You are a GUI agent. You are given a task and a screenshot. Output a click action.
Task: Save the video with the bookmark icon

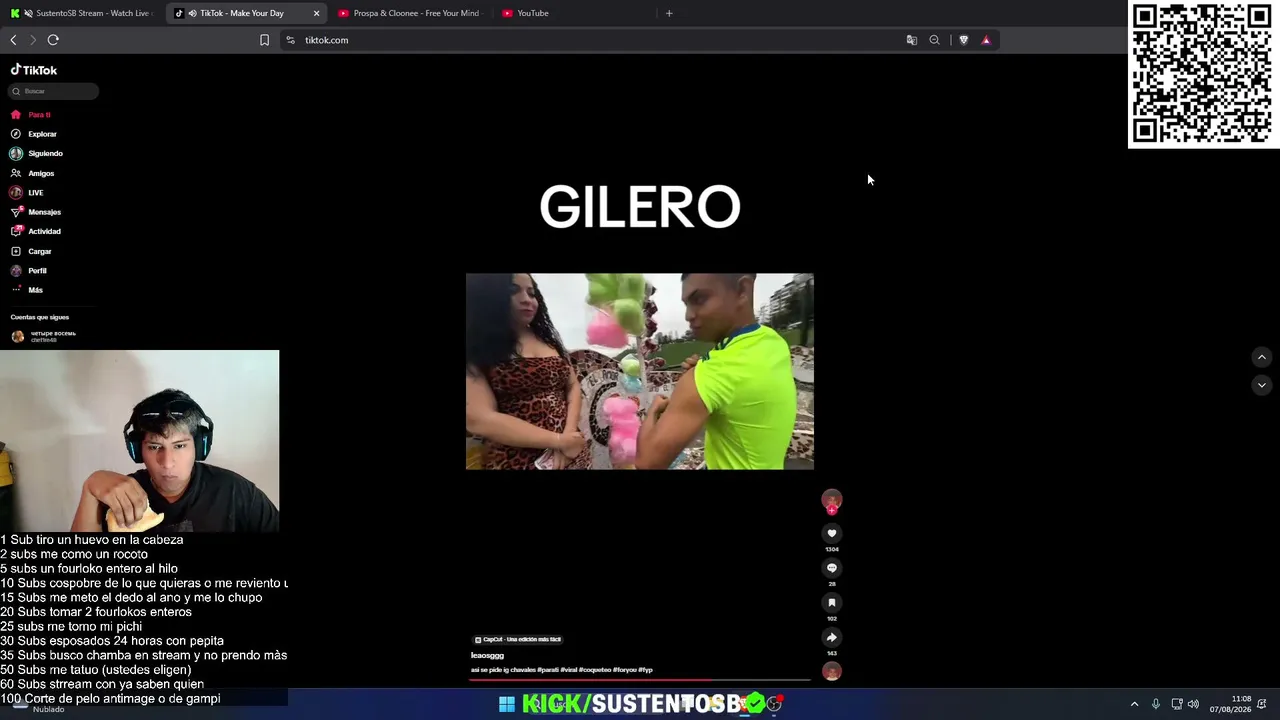(x=832, y=603)
